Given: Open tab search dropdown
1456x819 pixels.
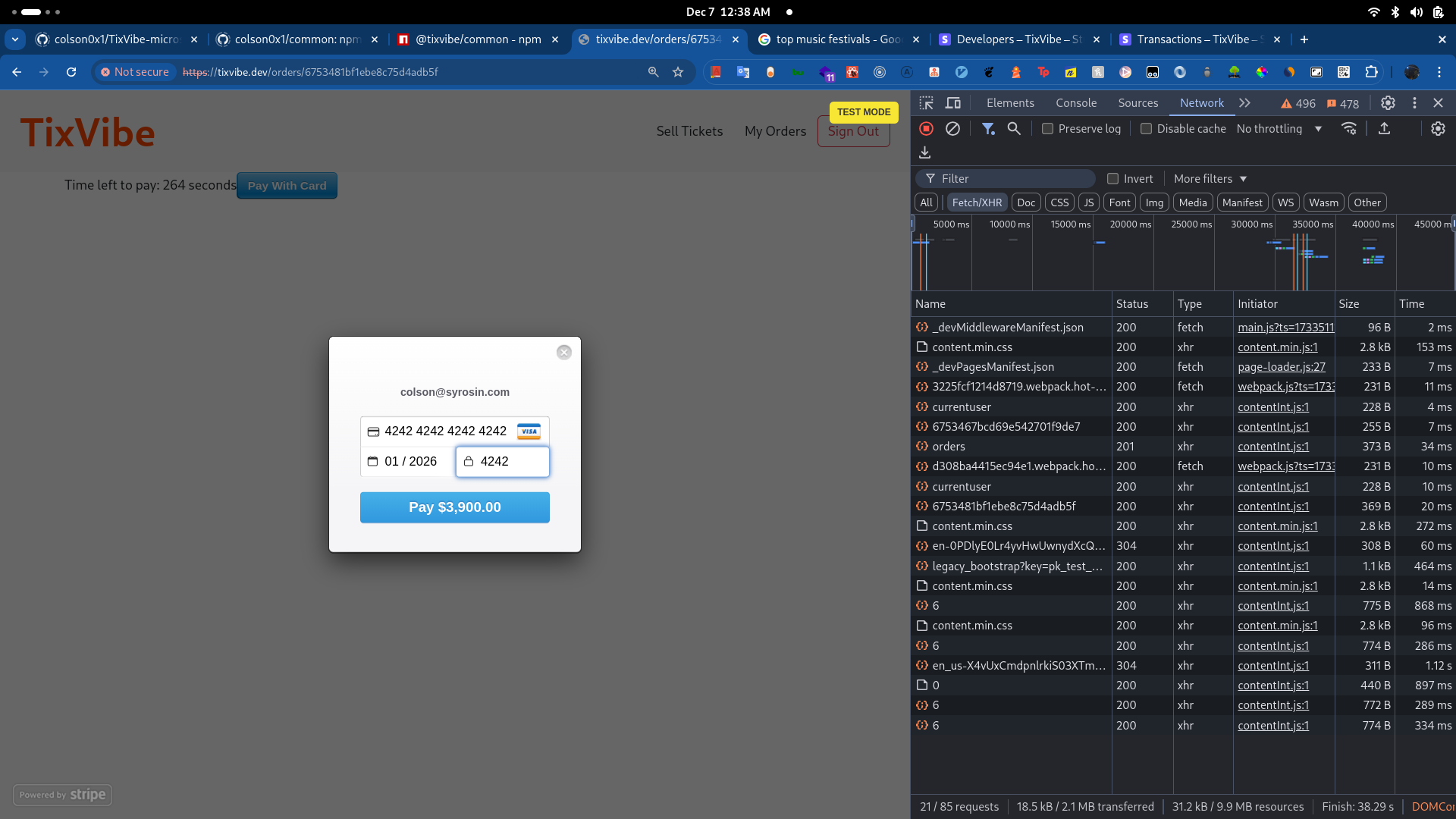Looking at the screenshot, I should 15,39.
